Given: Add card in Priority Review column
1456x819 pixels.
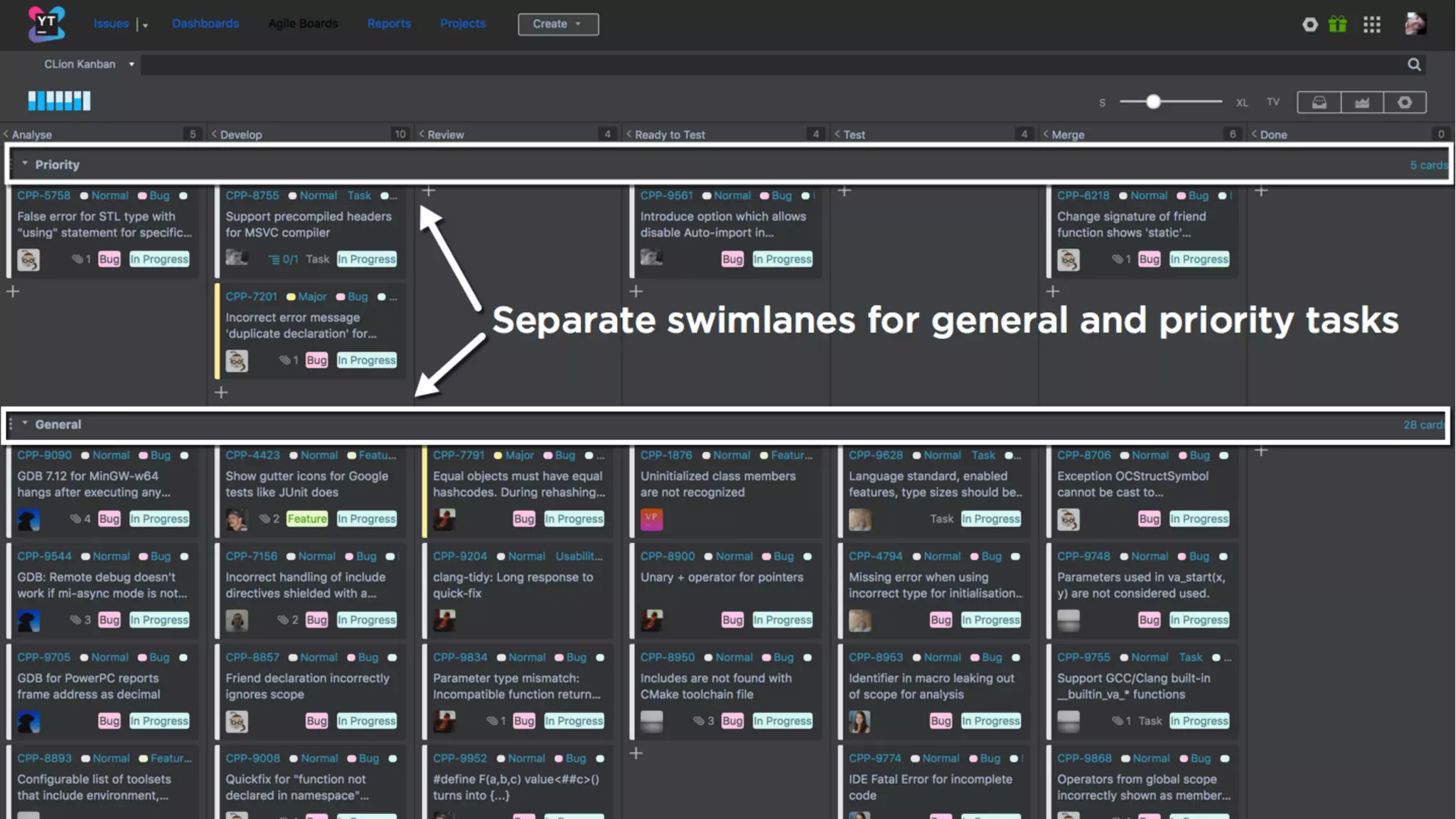Looking at the screenshot, I should 429,191.
